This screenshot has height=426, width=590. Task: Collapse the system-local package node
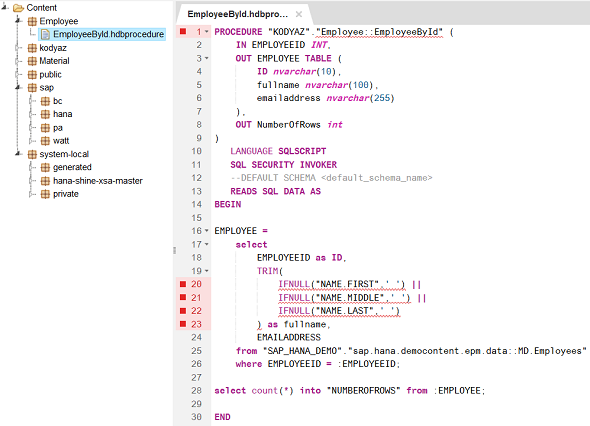(18, 154)
